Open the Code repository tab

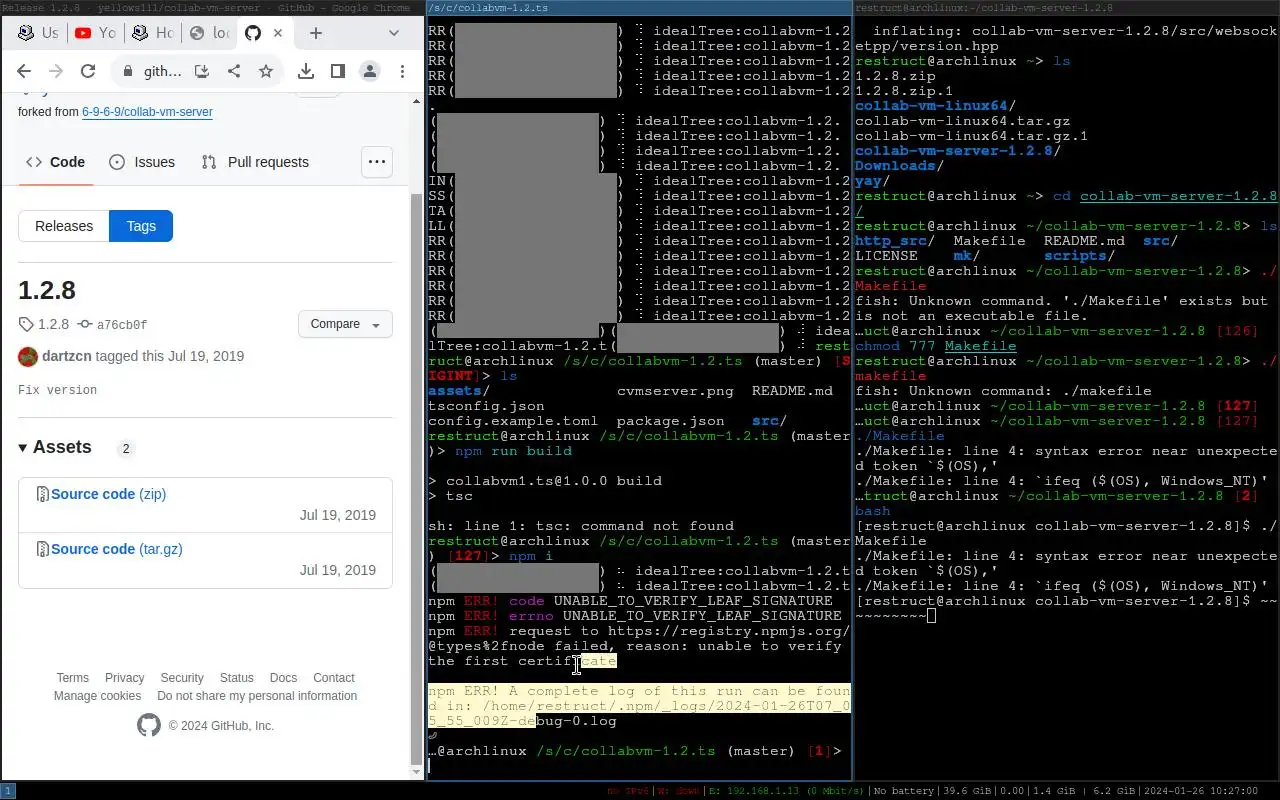point(56,162)
